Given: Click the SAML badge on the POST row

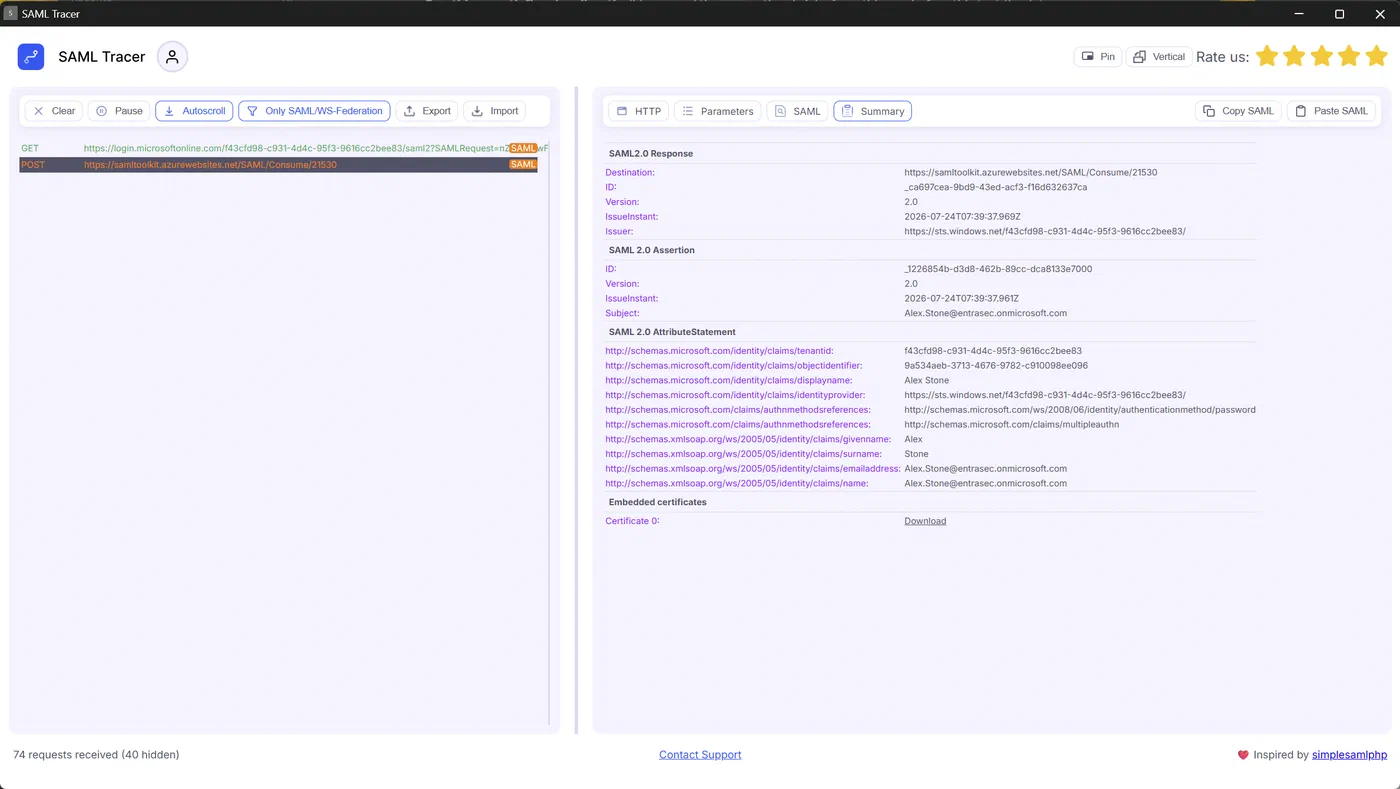Looking at the screenshot, I should (x=523, y=165).
